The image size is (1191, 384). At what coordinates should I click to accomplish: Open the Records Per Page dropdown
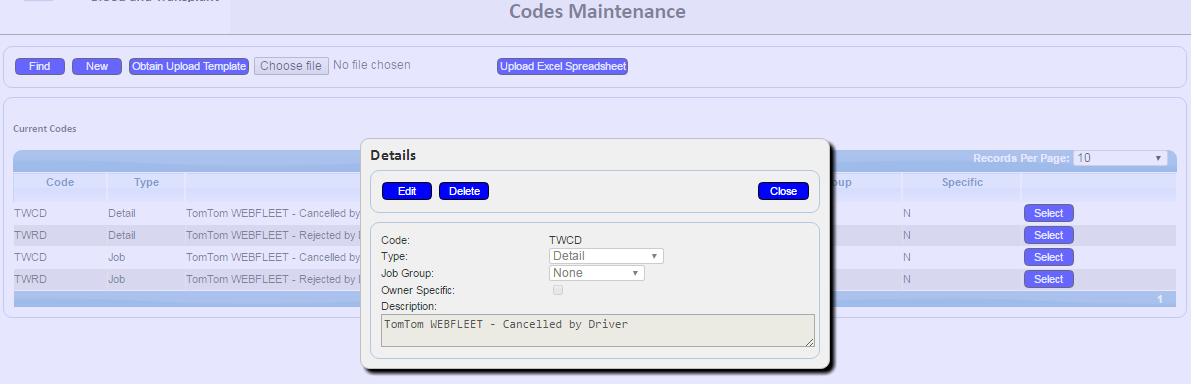[1120, 158]
